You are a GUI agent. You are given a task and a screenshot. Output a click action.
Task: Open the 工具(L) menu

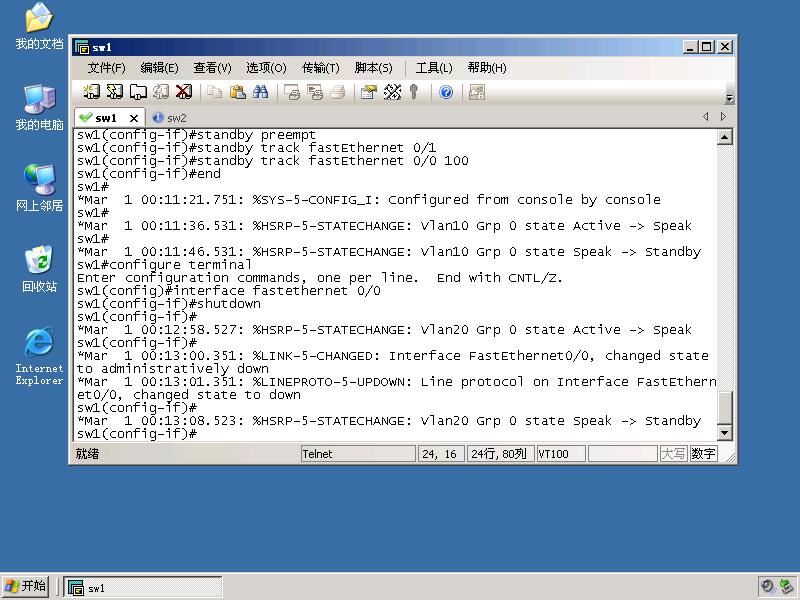coord(434,68)
